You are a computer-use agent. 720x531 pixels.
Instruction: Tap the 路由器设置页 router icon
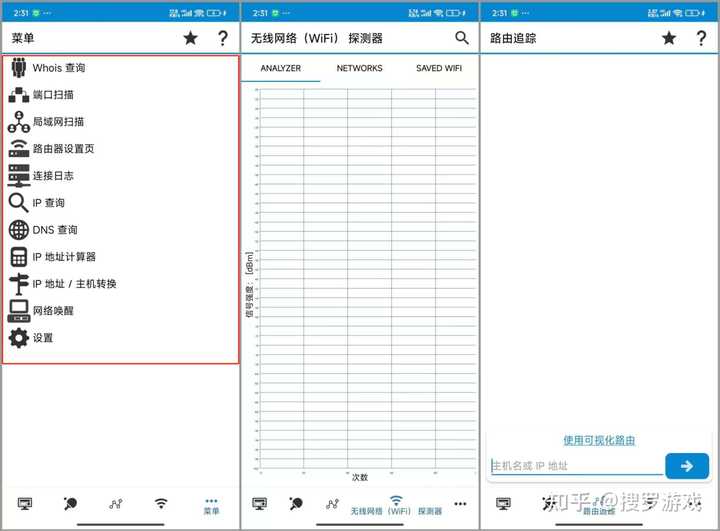tap(19, 149)
